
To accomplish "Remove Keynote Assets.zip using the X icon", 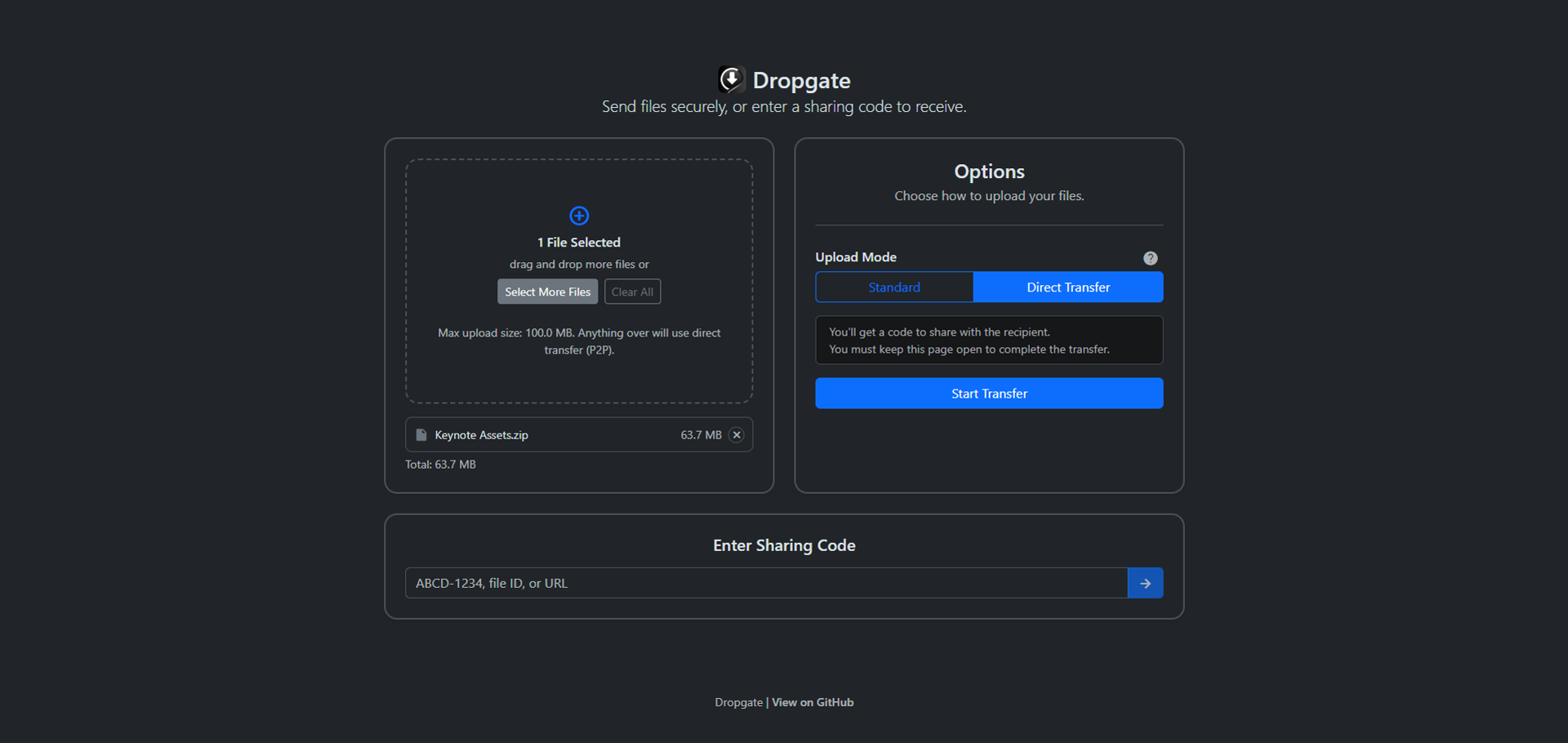I will click(736, 435).
